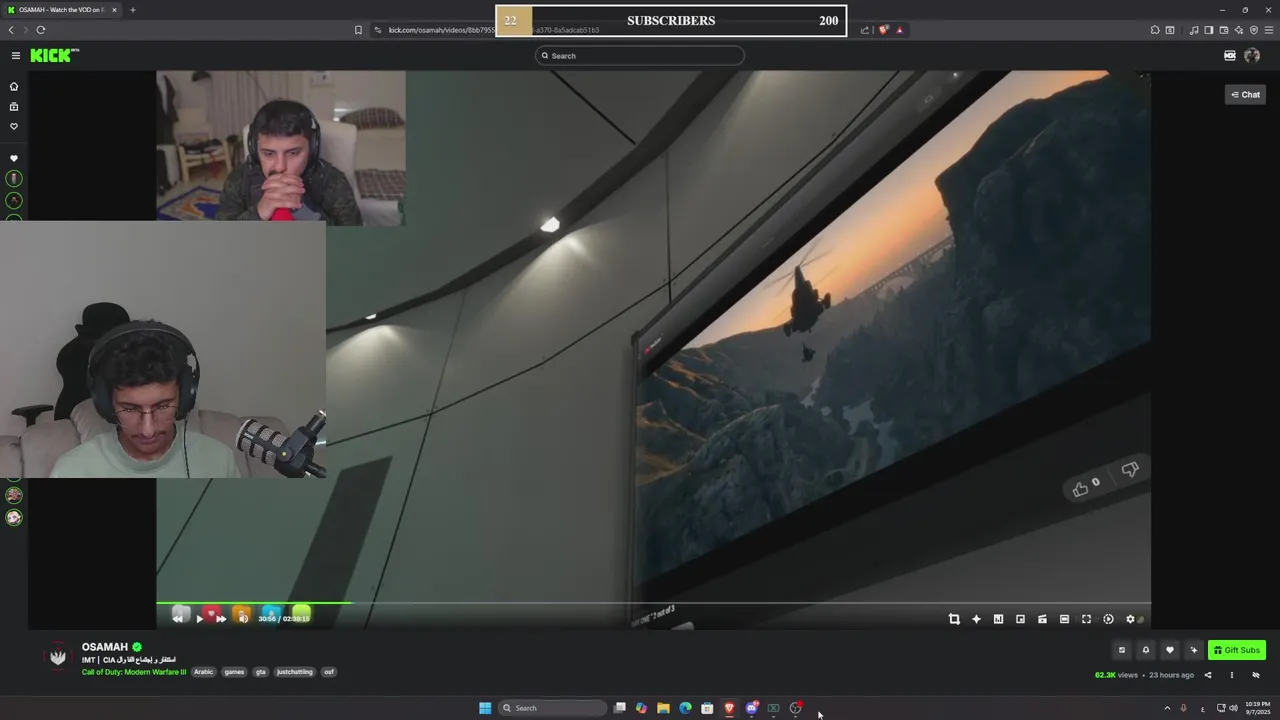This screenshot has width=1280, height=720.
Task: Play the VOD video
Action: pos(199,619)
